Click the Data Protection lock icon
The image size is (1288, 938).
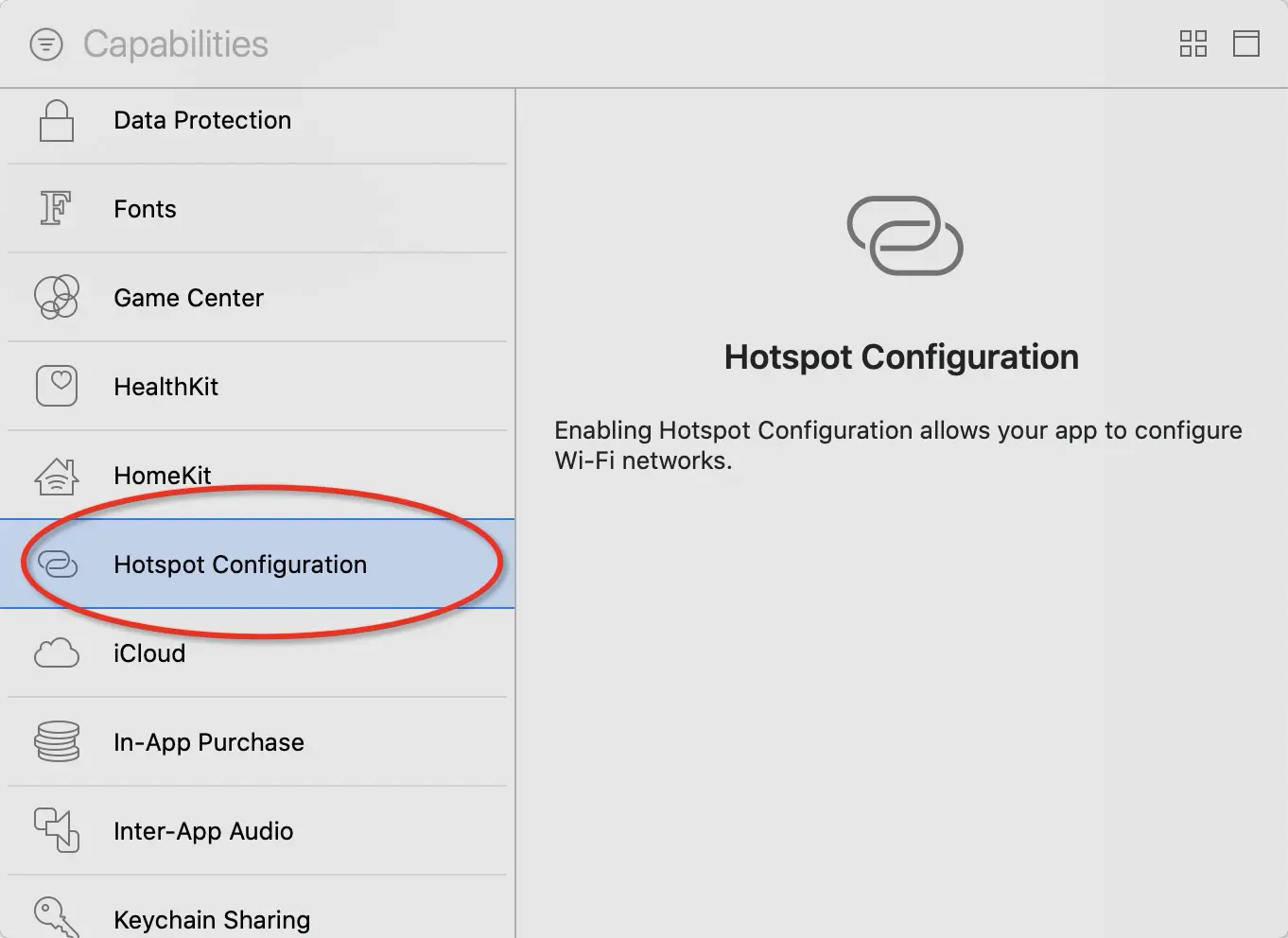point(57,121)
